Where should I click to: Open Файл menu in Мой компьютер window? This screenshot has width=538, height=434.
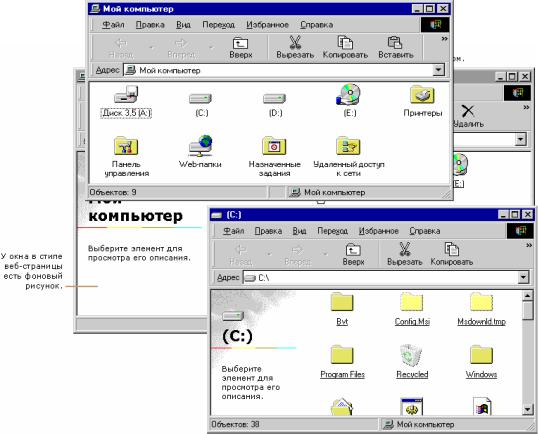pos(113,25)
